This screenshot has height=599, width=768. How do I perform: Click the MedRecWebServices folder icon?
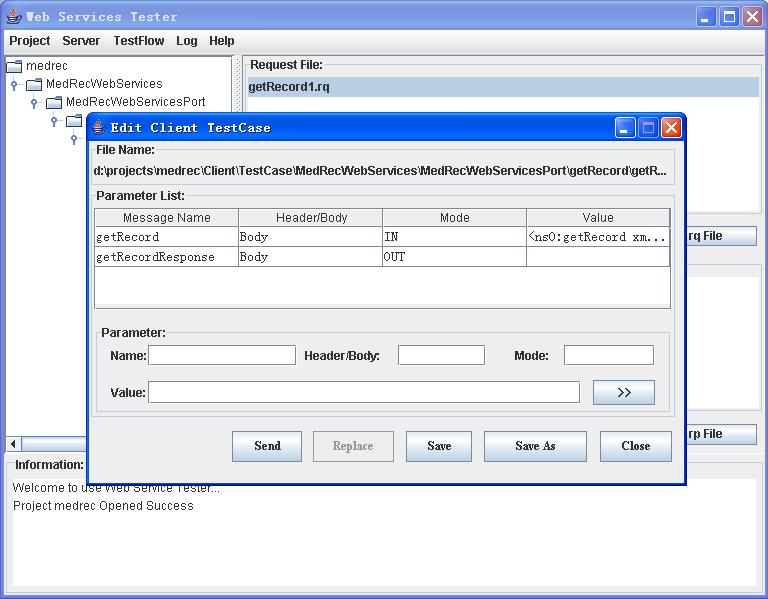click(x=34, y=84)
